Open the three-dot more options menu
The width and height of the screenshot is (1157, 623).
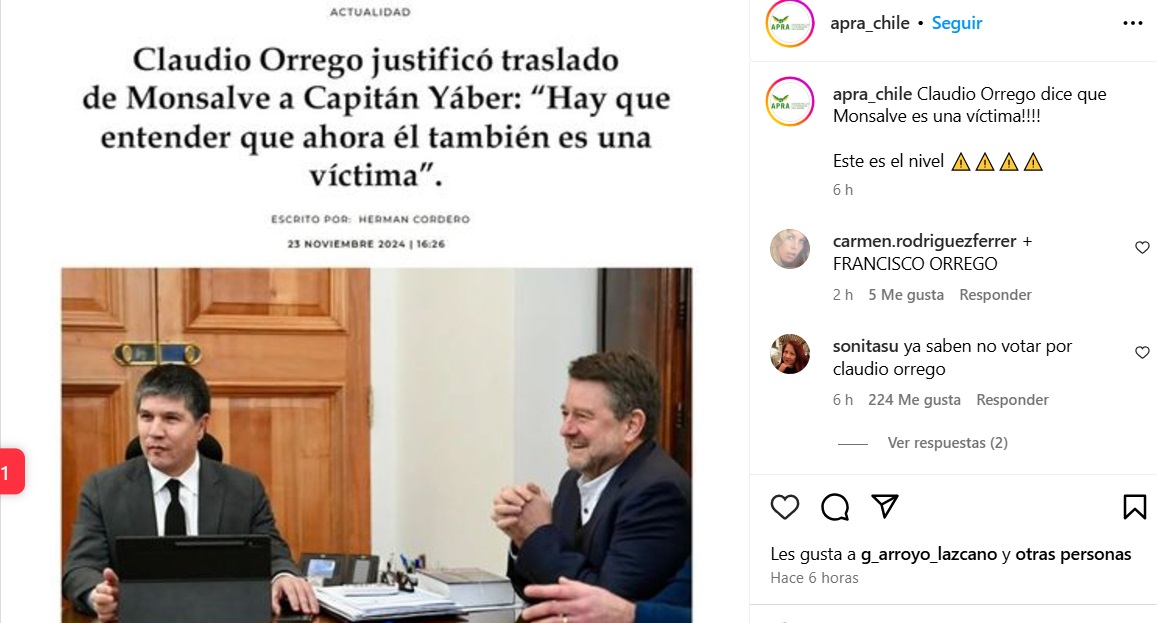click(1133, 24)
